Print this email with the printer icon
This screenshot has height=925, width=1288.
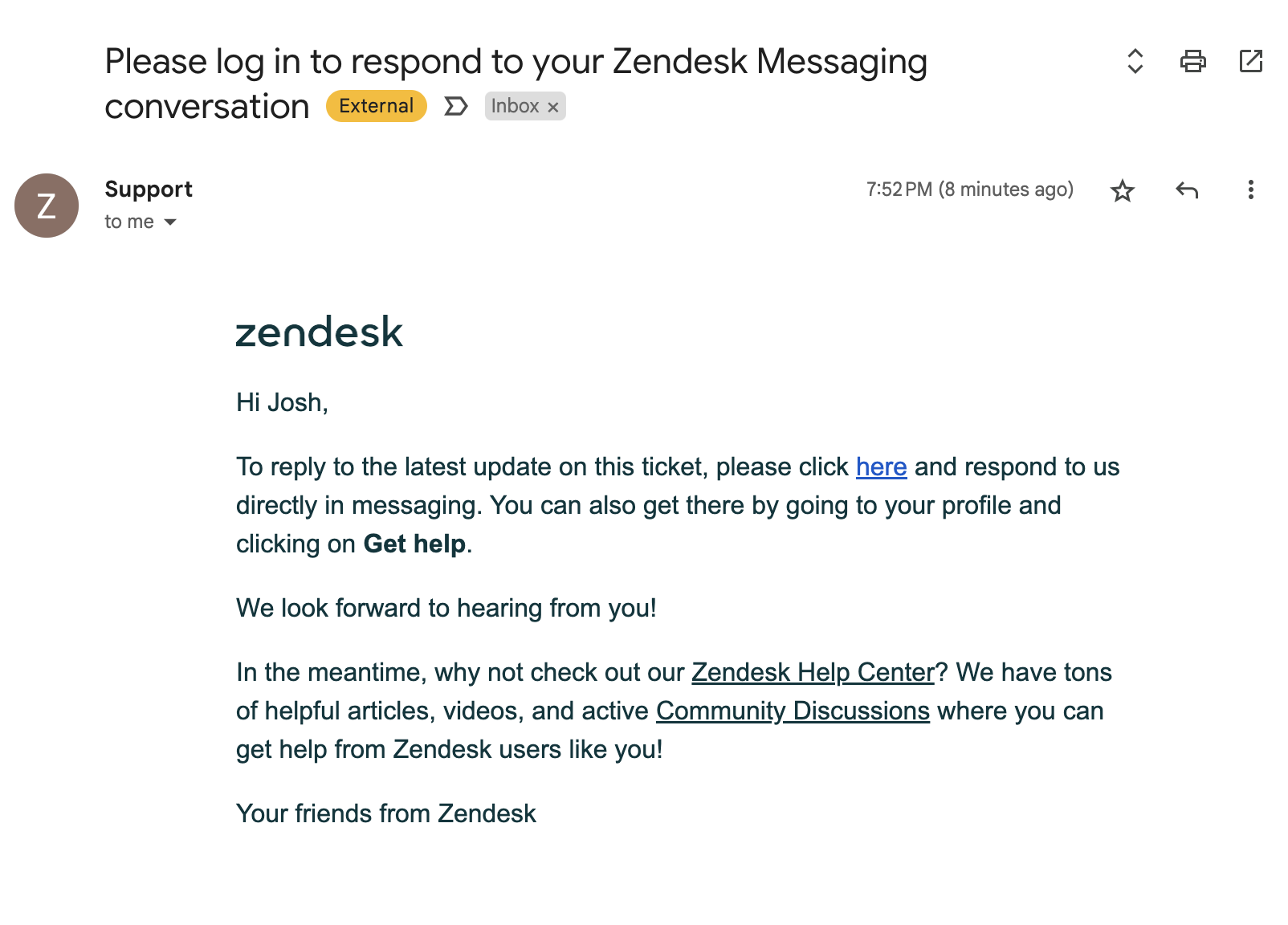coord(1192,61)
